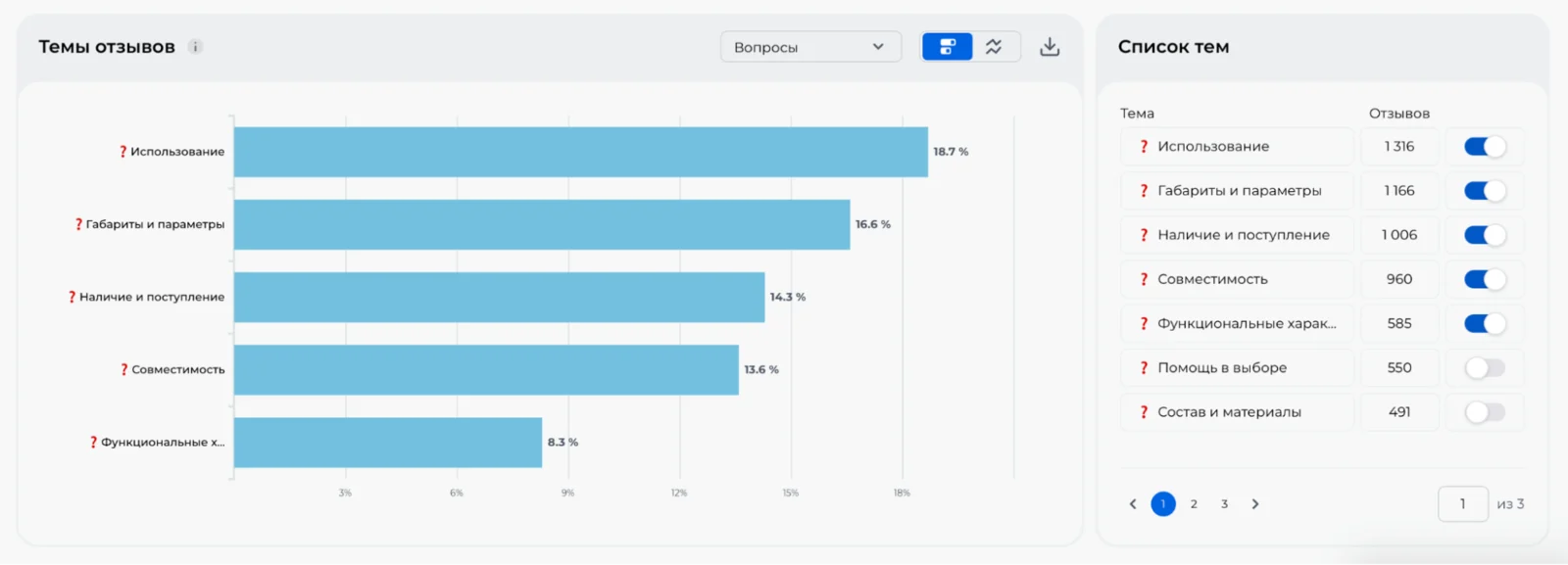This screenshot has width=1568, height=565.
Task: Select Использование row in topic list
Action: tap(1237, 147)
